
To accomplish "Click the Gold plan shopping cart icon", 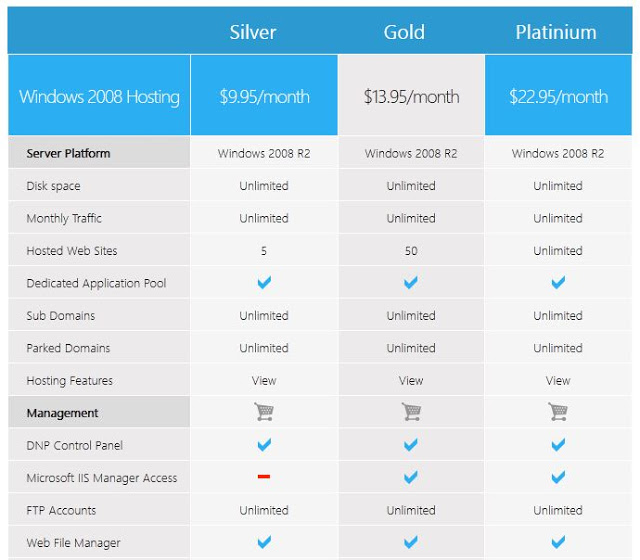I will click(x=411, y=412).
